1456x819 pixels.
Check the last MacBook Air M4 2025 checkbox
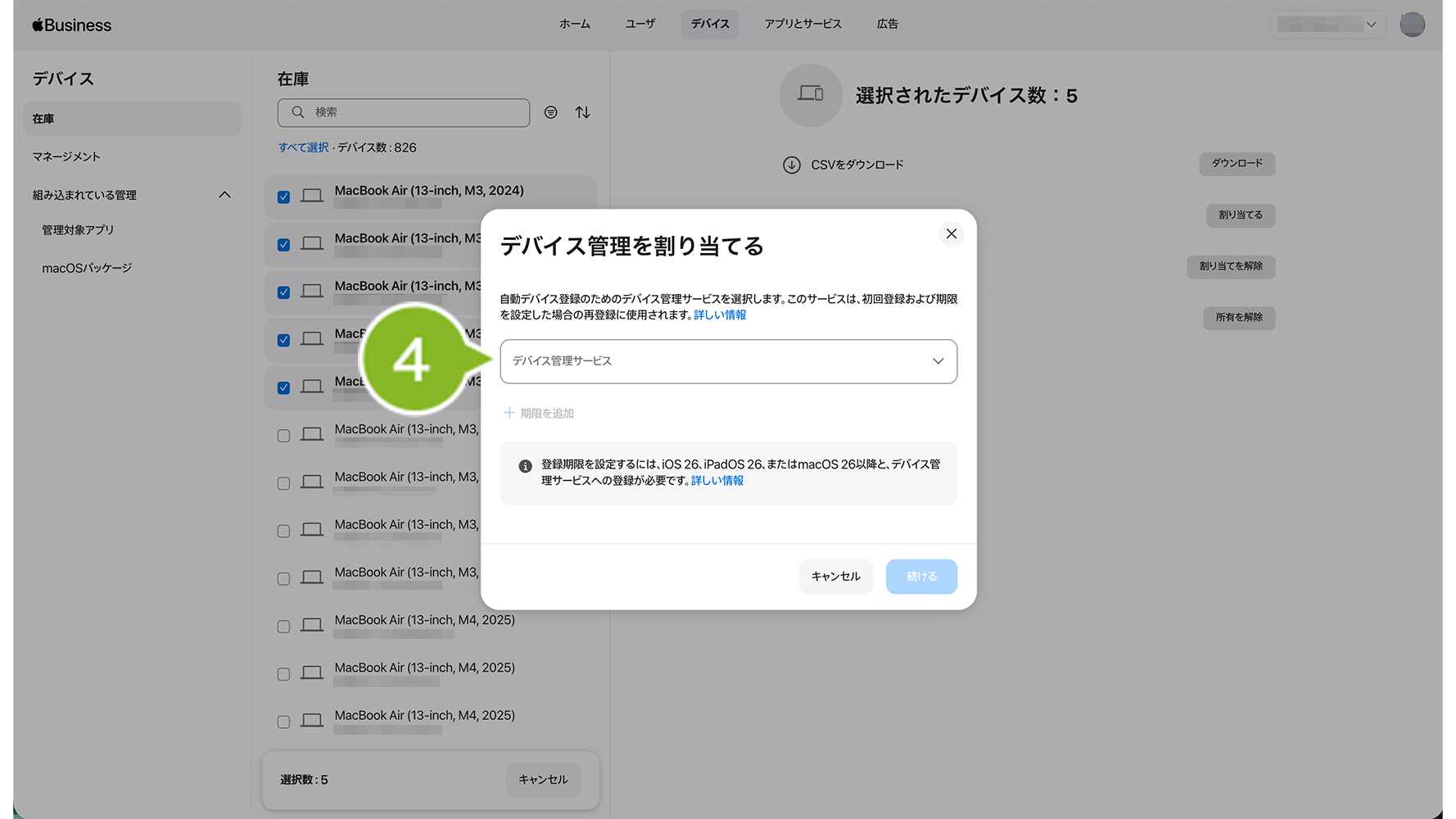283,722
